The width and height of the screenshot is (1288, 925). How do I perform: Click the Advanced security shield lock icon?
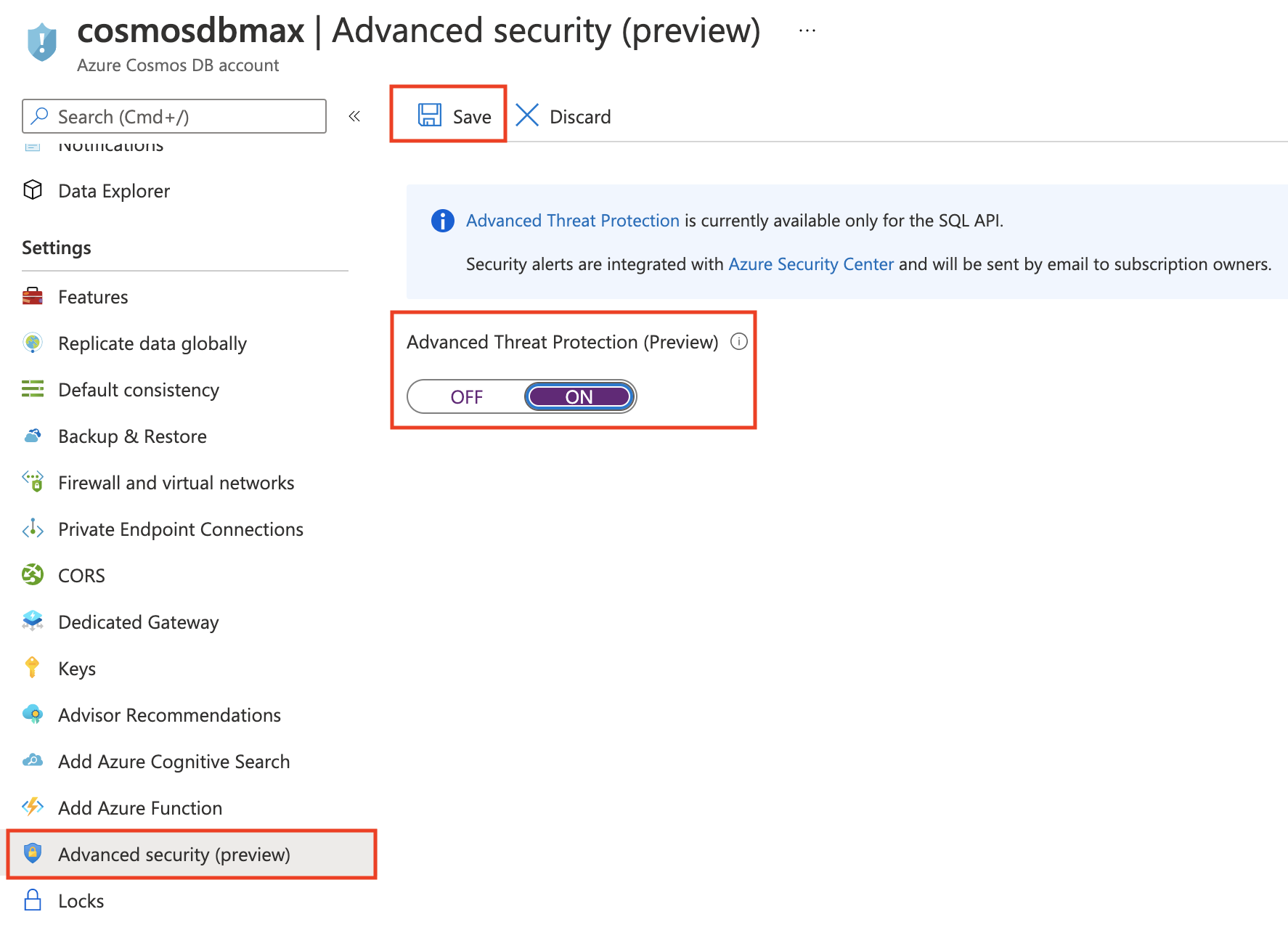click(33, 855)
